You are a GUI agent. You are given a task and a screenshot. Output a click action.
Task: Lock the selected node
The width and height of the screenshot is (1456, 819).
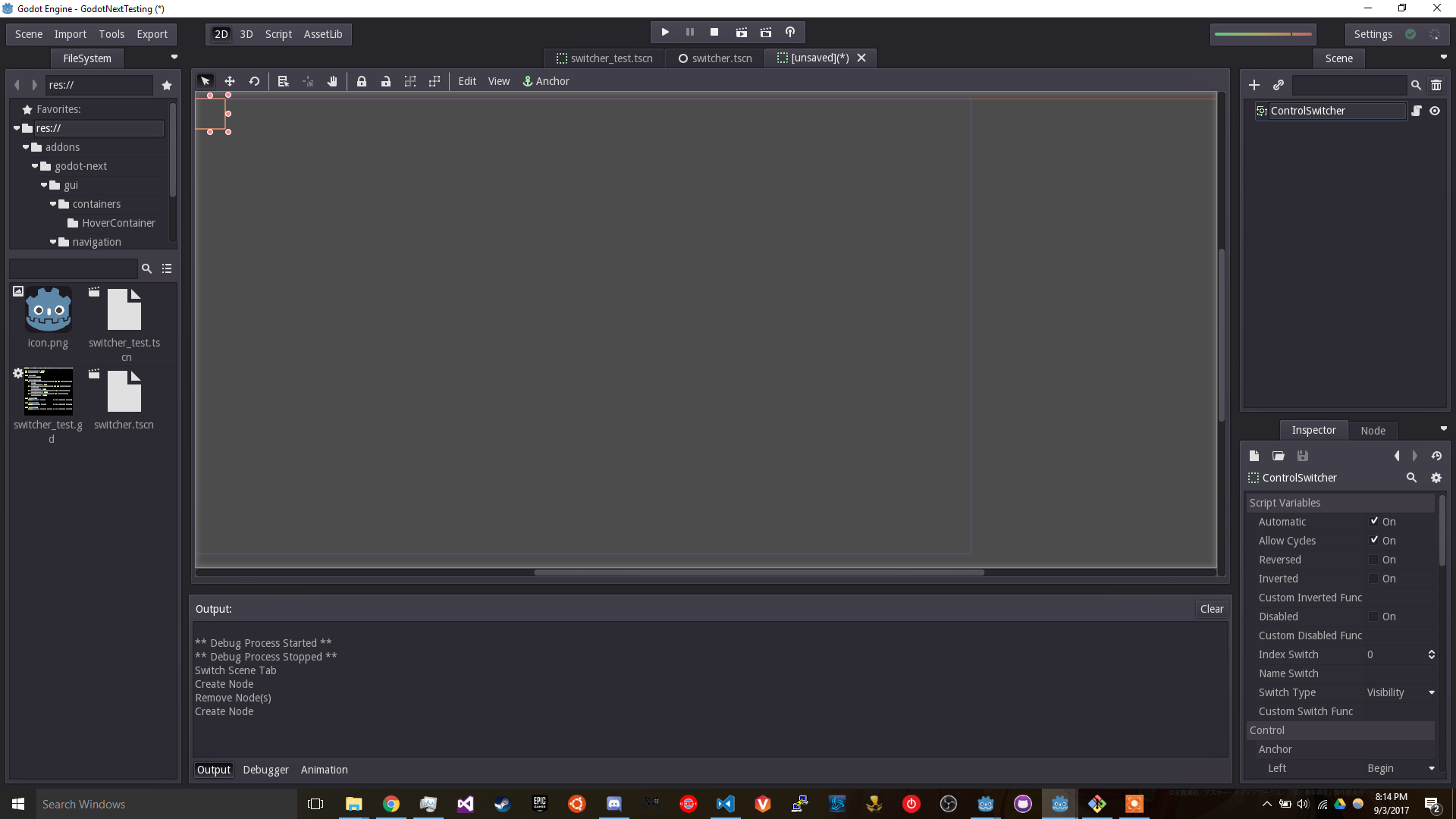click(362, 81)
